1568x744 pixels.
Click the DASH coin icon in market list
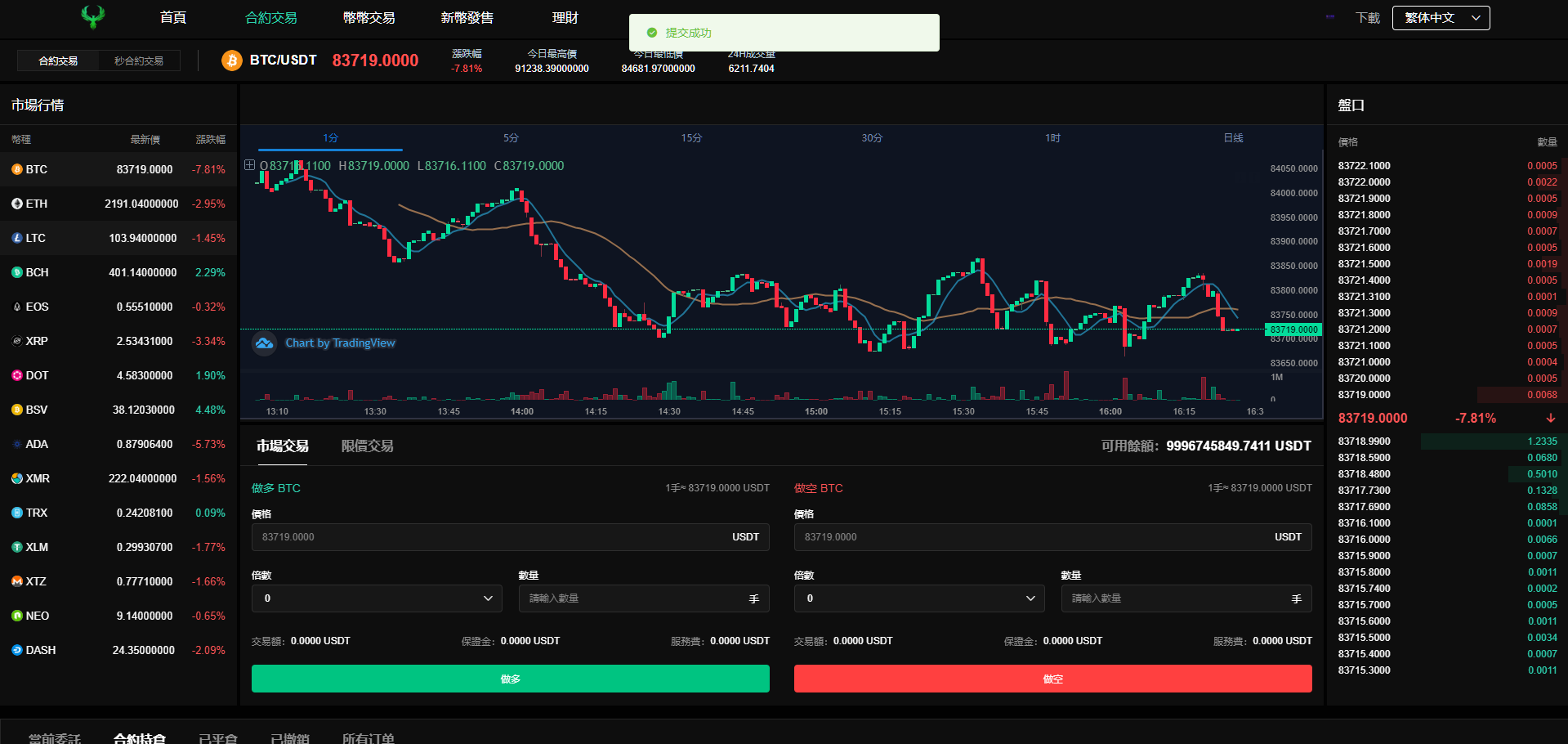(x=17, y=650)
